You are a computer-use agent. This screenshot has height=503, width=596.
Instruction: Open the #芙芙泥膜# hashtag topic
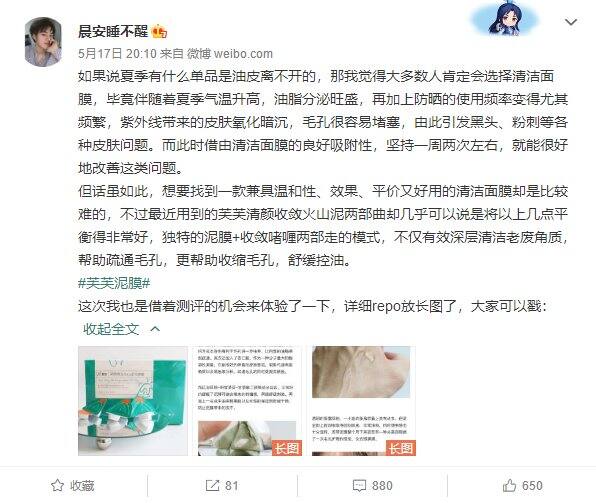point(114,283)
